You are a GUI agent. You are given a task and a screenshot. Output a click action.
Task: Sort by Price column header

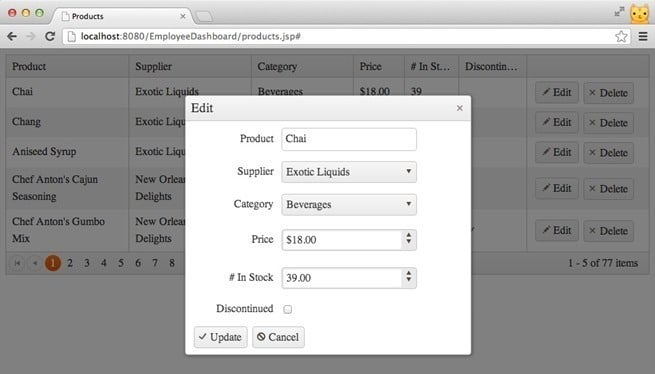coord(379,66)
